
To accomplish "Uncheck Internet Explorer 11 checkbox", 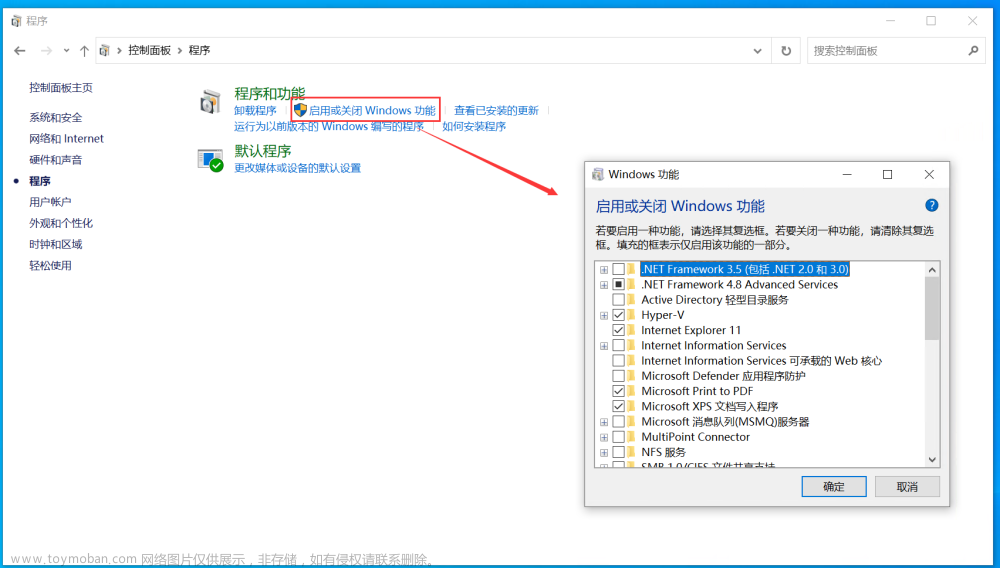I will click(618, 330).
